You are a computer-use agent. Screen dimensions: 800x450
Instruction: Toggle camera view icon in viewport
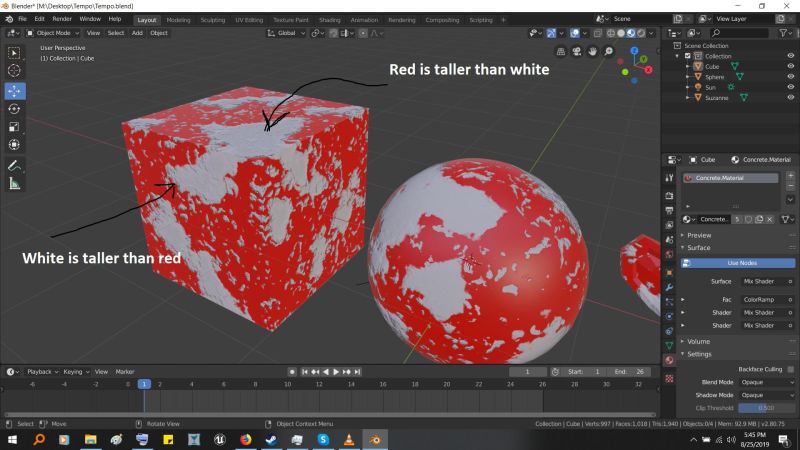577,52
